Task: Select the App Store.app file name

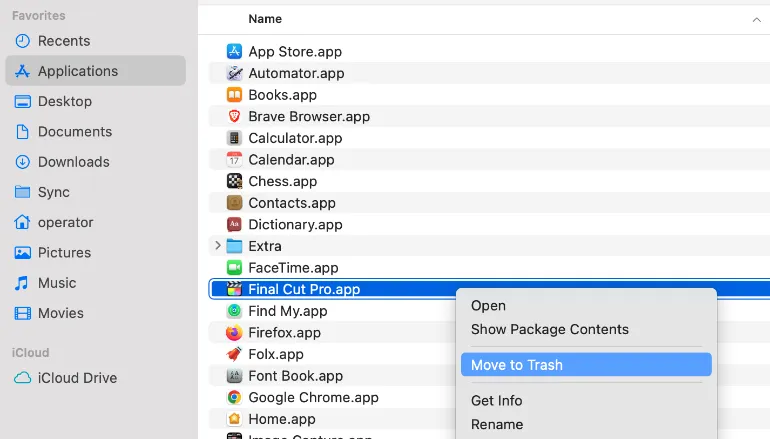Action: pyautogui.click(x=295, y=52)
